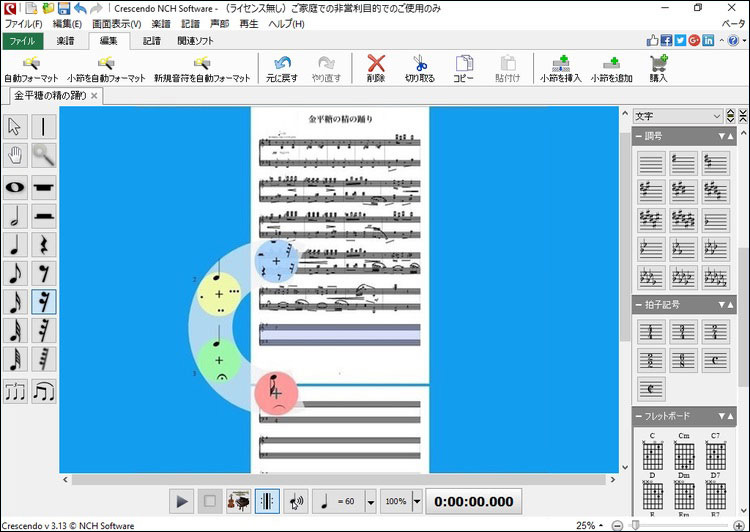Switch to the 関連ソフト ribbon tab

click(x=195, y=41)
